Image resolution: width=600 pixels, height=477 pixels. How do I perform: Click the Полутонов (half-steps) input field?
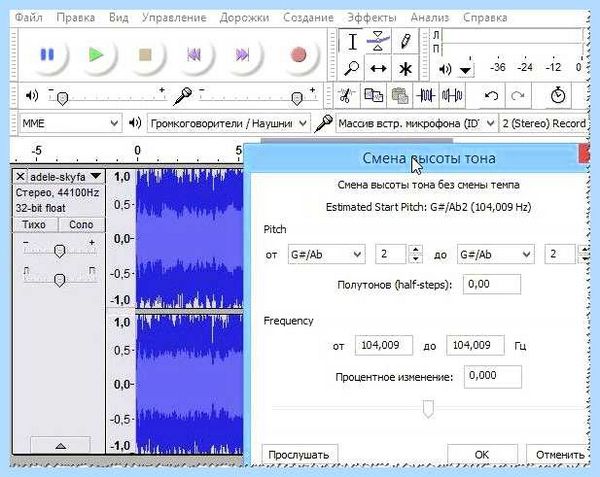coord(492,284)
